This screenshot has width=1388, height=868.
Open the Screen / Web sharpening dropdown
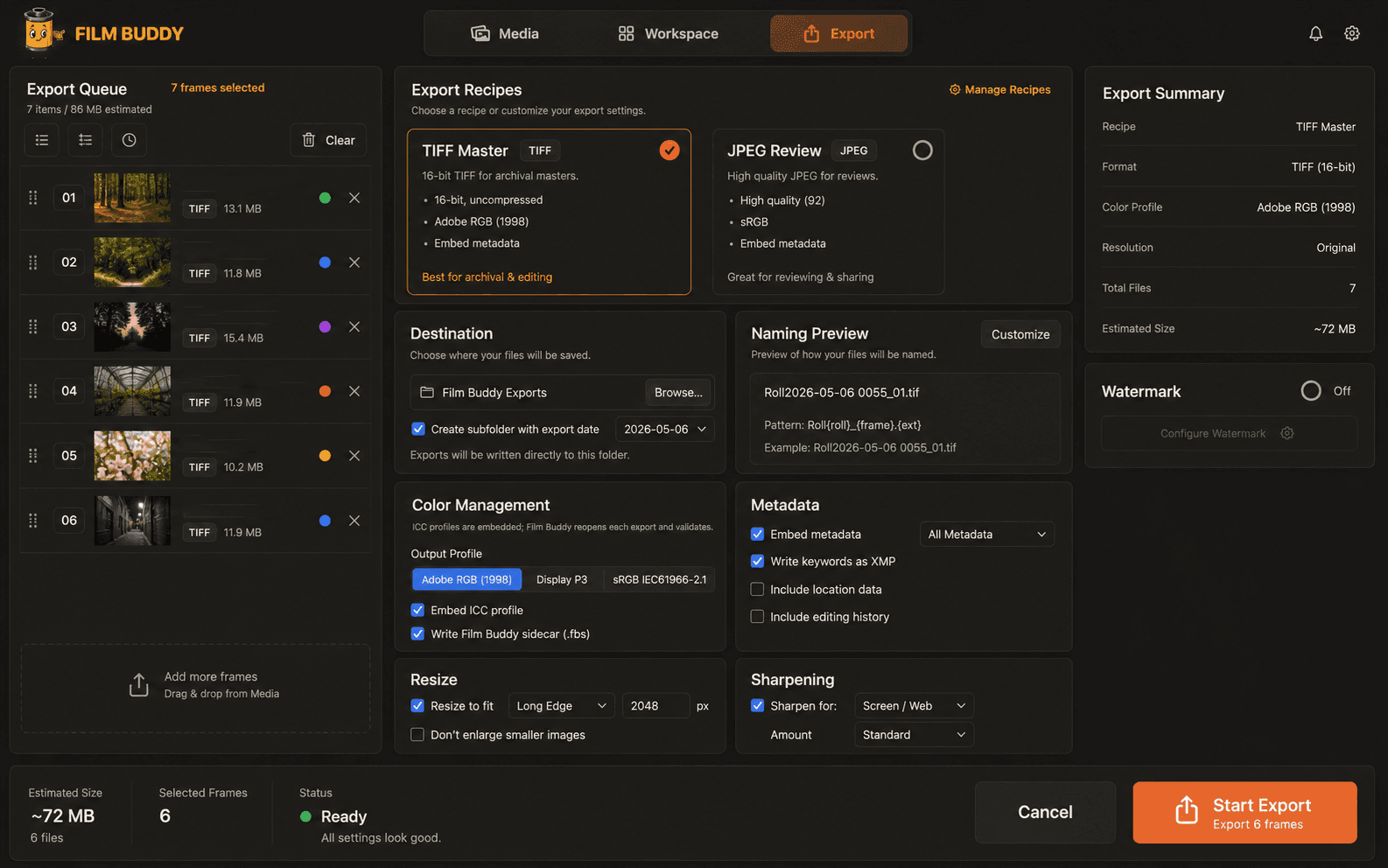[914, 705]
